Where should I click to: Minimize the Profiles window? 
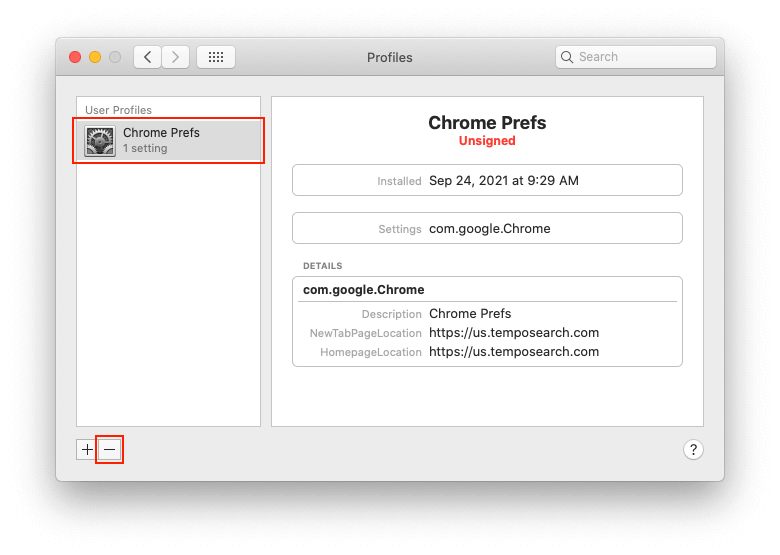pyautogui.click(x=95, y=57)
